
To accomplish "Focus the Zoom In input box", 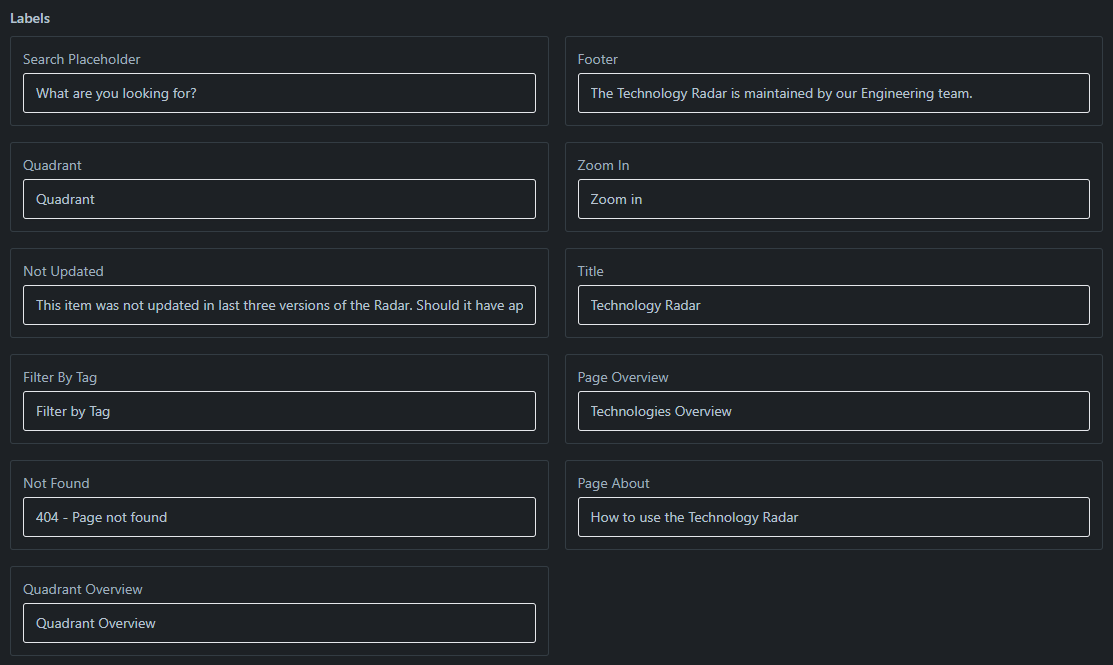I will click(833, 199).
